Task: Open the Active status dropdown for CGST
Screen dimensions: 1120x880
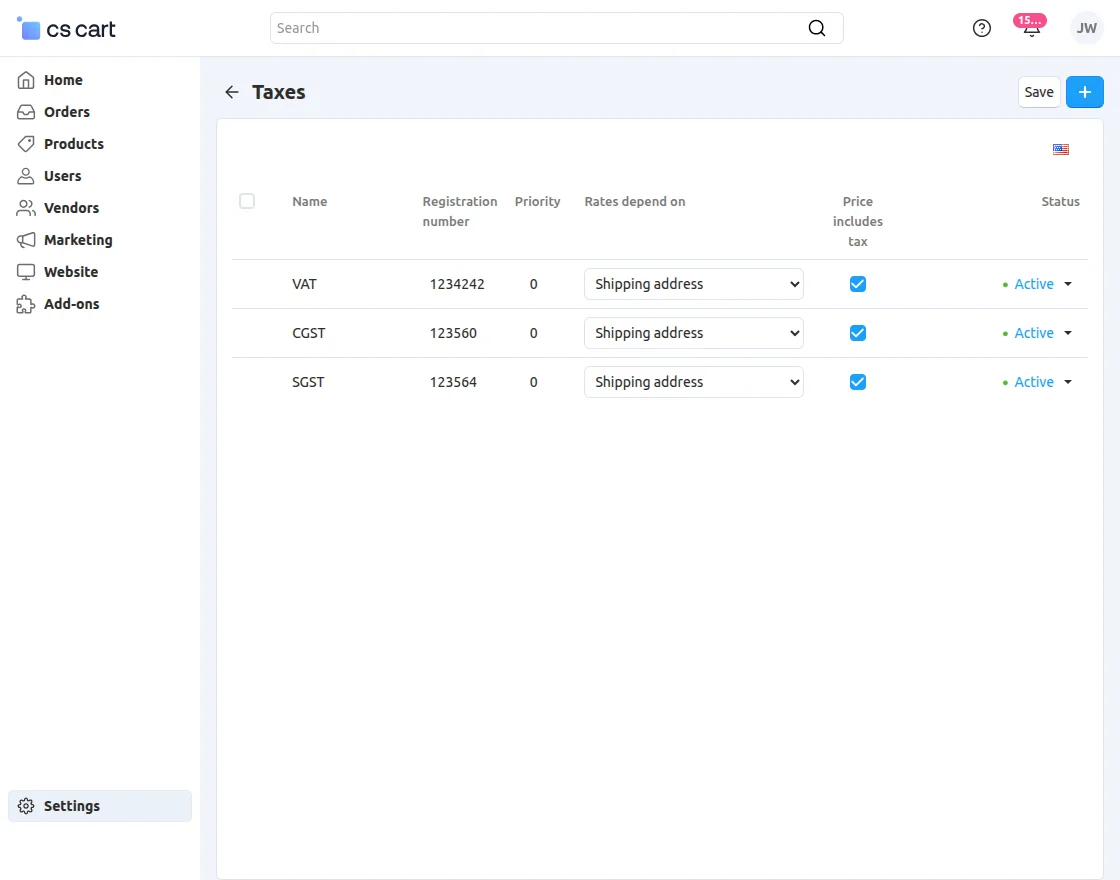Action: tap(1040, 333)
